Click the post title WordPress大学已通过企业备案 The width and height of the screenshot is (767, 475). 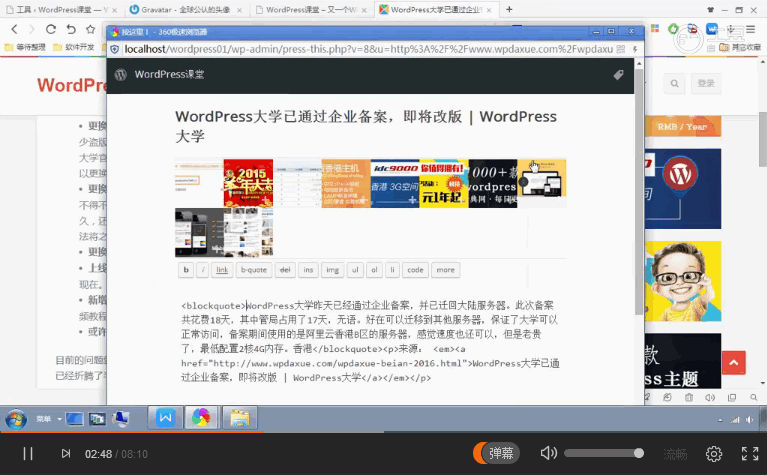click(366, 126)
